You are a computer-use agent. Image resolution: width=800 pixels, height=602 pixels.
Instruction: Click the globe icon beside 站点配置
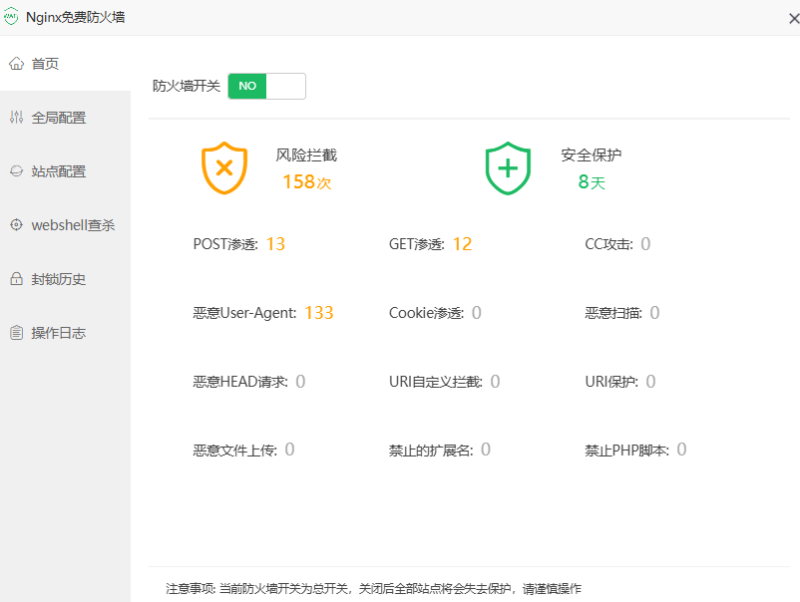(16, 171)
